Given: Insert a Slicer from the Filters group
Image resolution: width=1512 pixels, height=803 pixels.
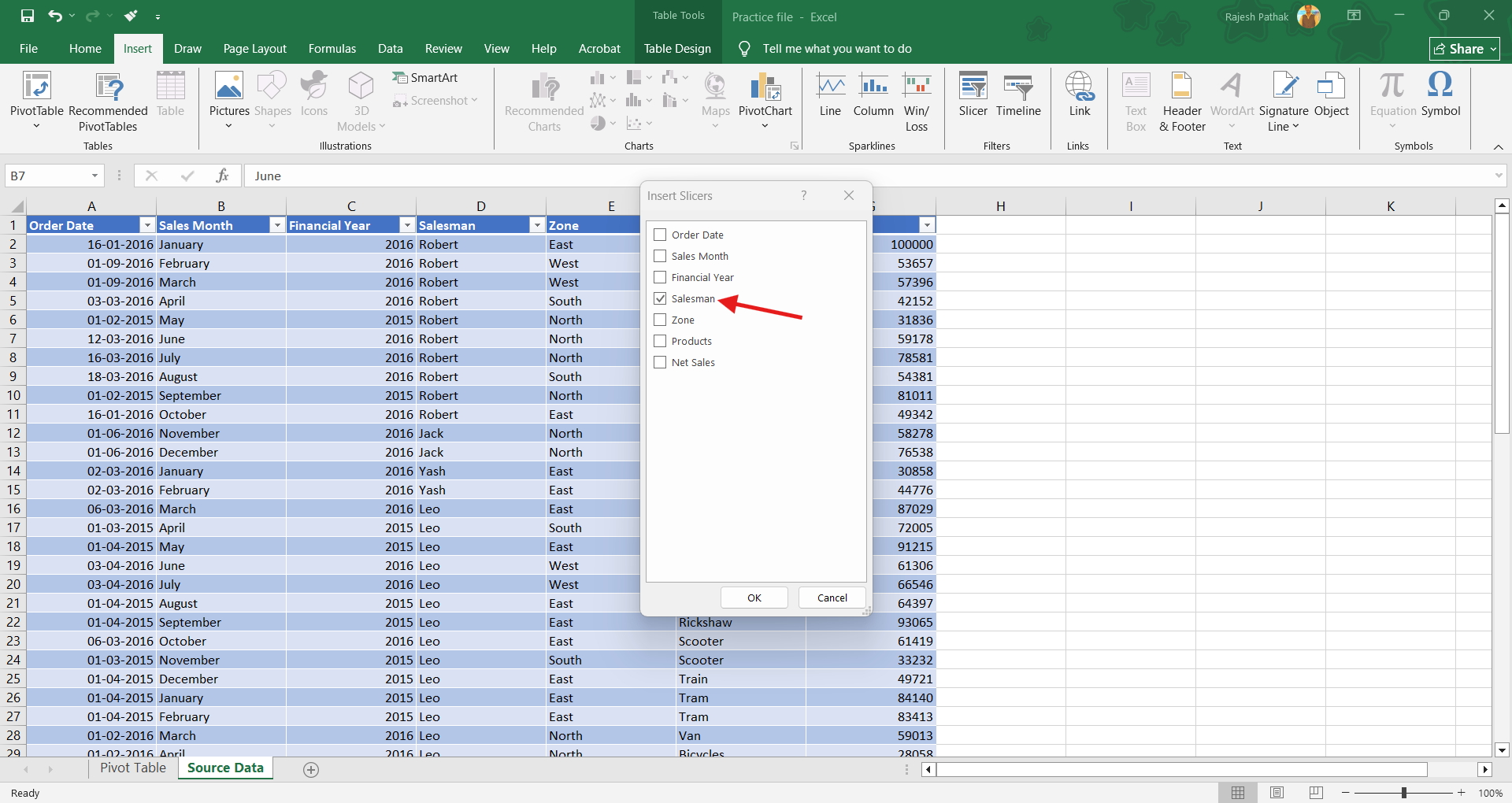Looking at the screenshot, I should point(973,94).
